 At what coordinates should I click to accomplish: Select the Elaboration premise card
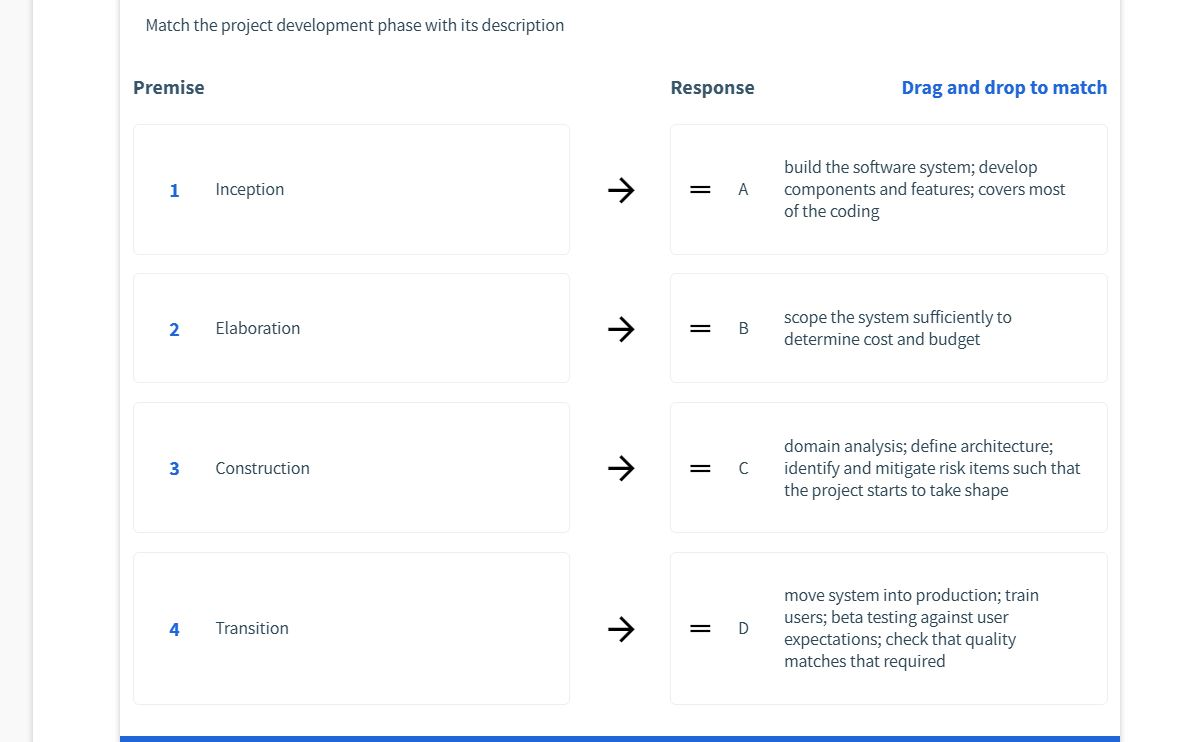(x=350, y=328)
